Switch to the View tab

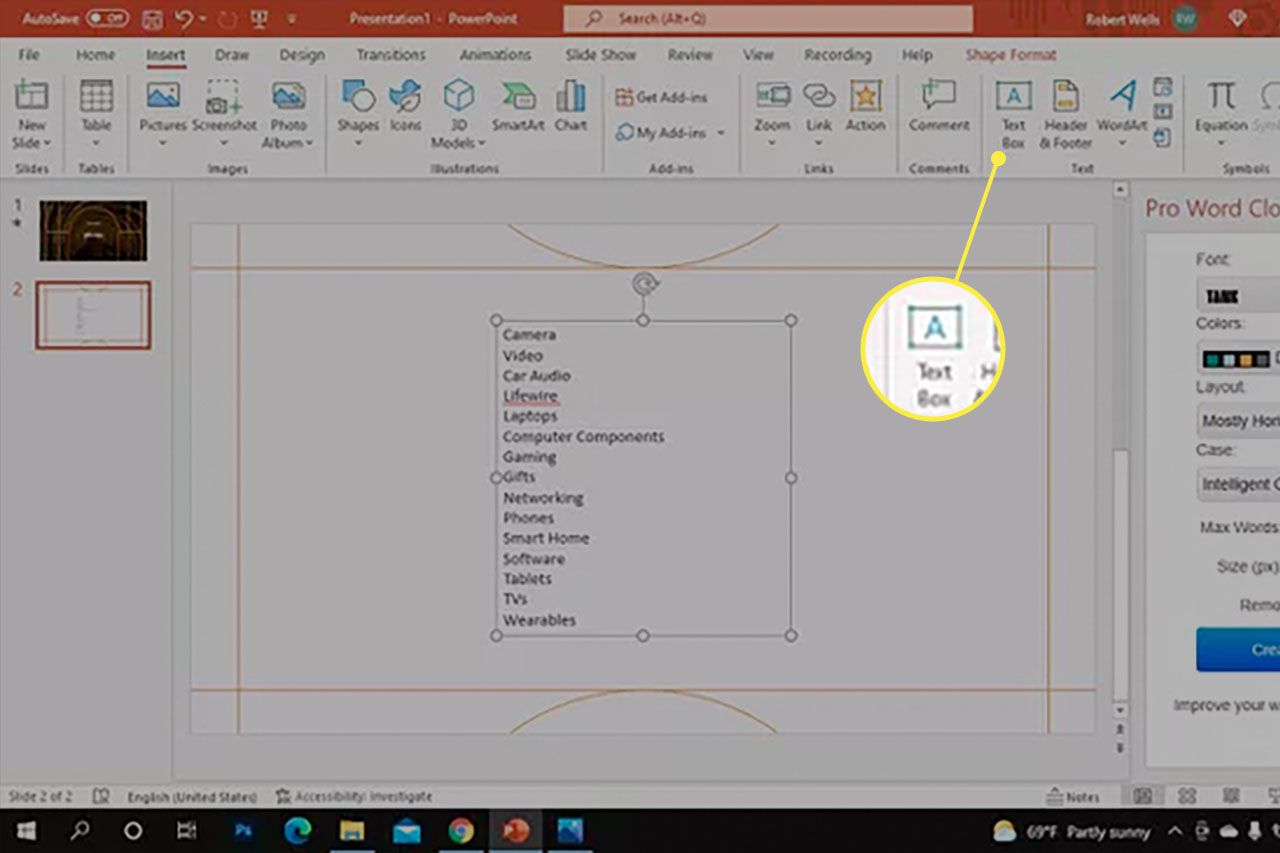click(758, 55)
